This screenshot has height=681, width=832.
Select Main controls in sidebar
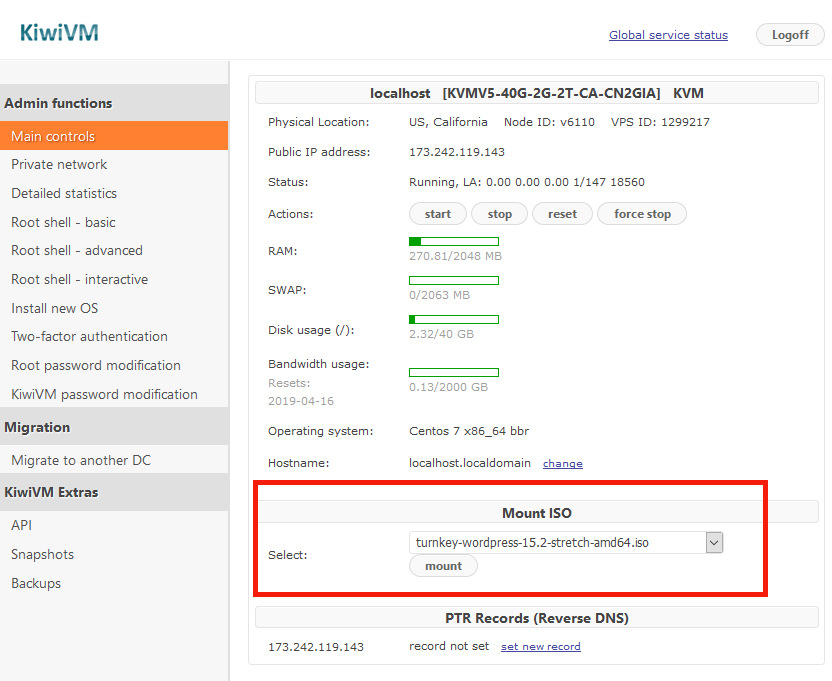53,136
